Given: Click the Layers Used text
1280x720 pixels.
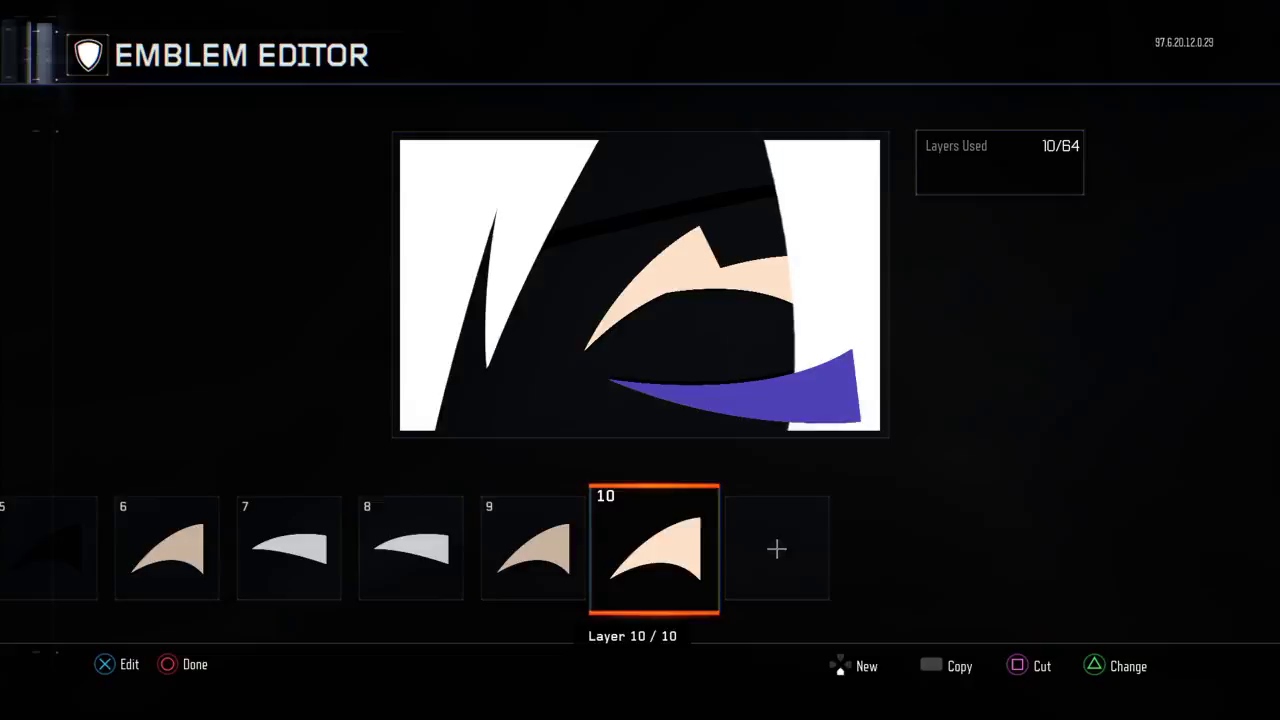Looking at the screenshot, I should (x=956, y=146).
